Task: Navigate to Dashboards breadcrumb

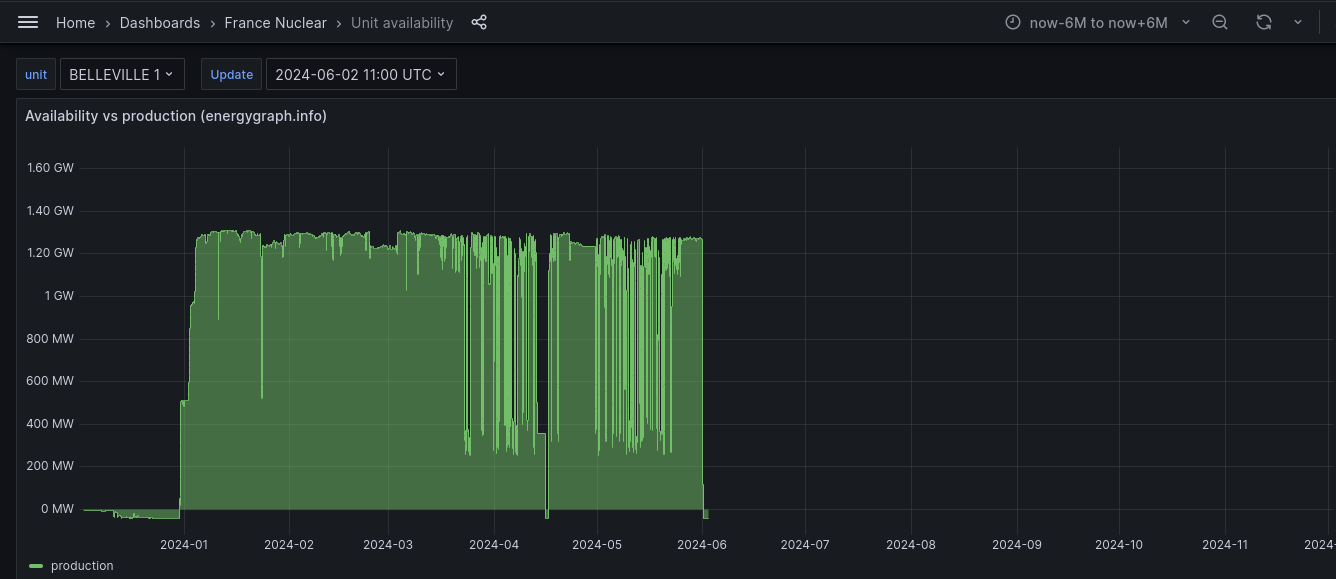Action: point(160,22)
